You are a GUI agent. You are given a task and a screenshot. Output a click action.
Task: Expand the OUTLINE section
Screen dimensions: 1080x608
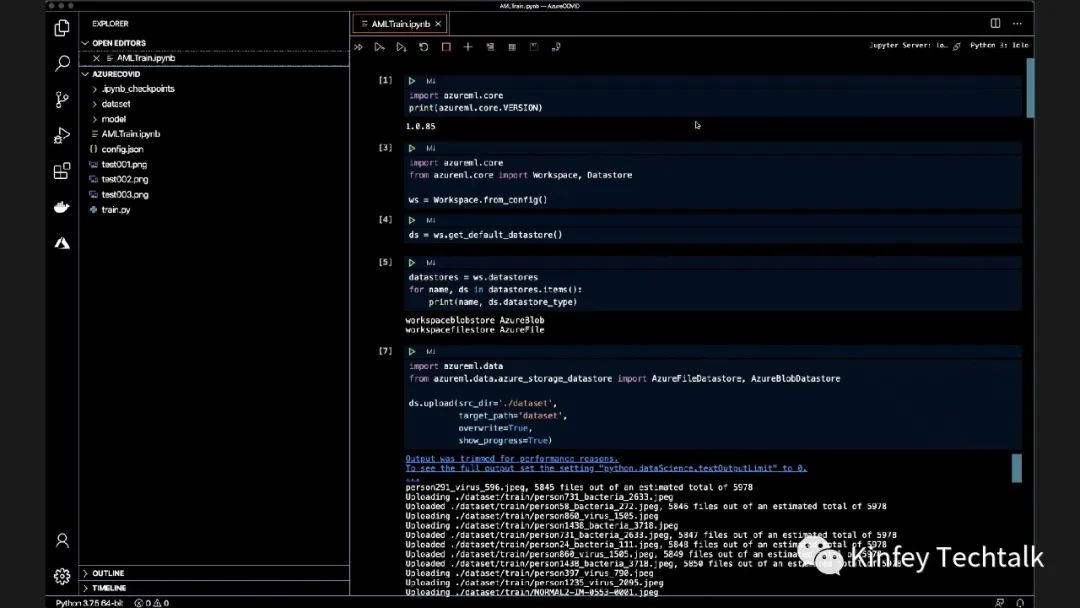tap(214, 573)
